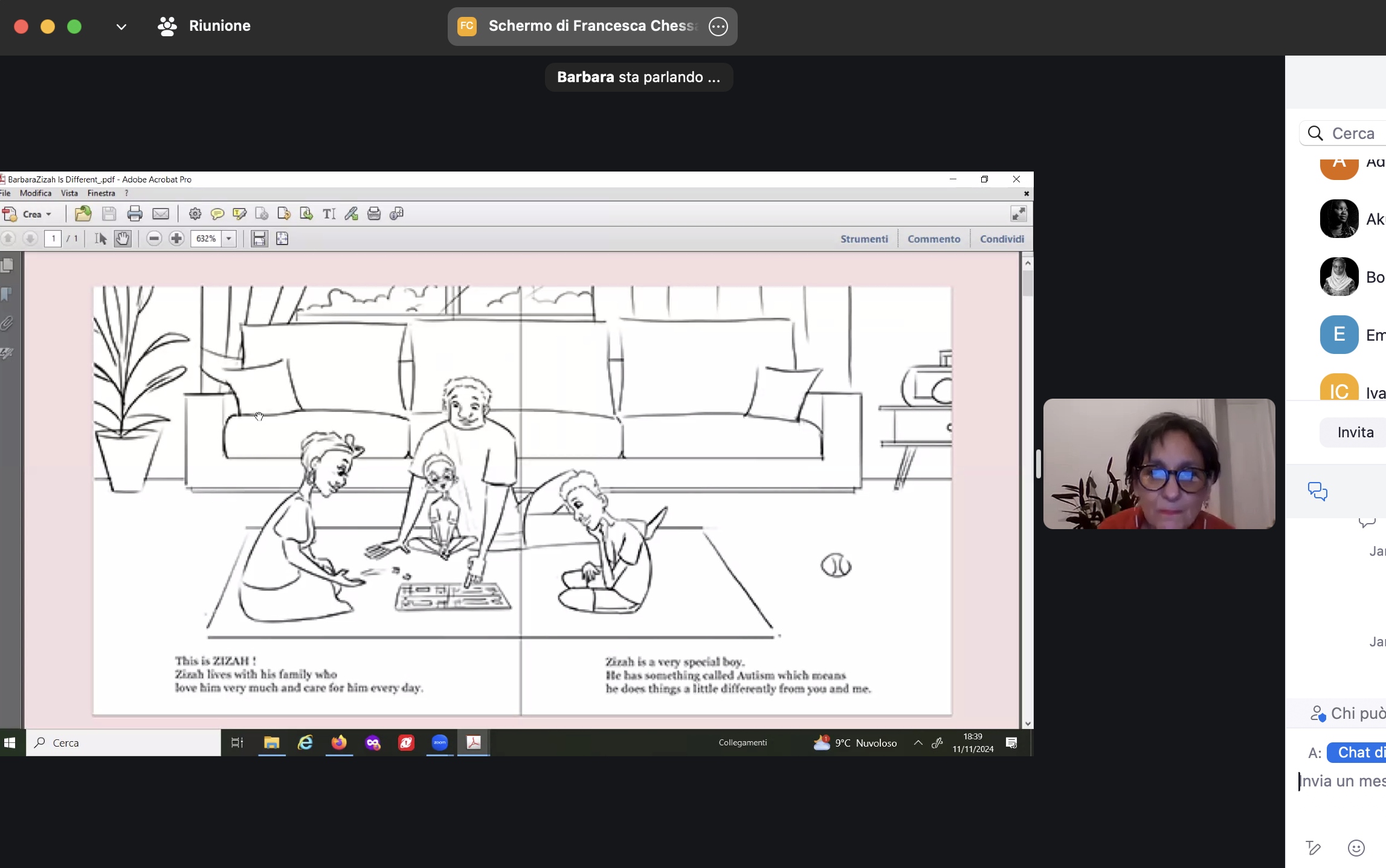Viewport: 1386px width, 868px height.
Task: Go to the previous page arrow
Action: tap(8, 239)
